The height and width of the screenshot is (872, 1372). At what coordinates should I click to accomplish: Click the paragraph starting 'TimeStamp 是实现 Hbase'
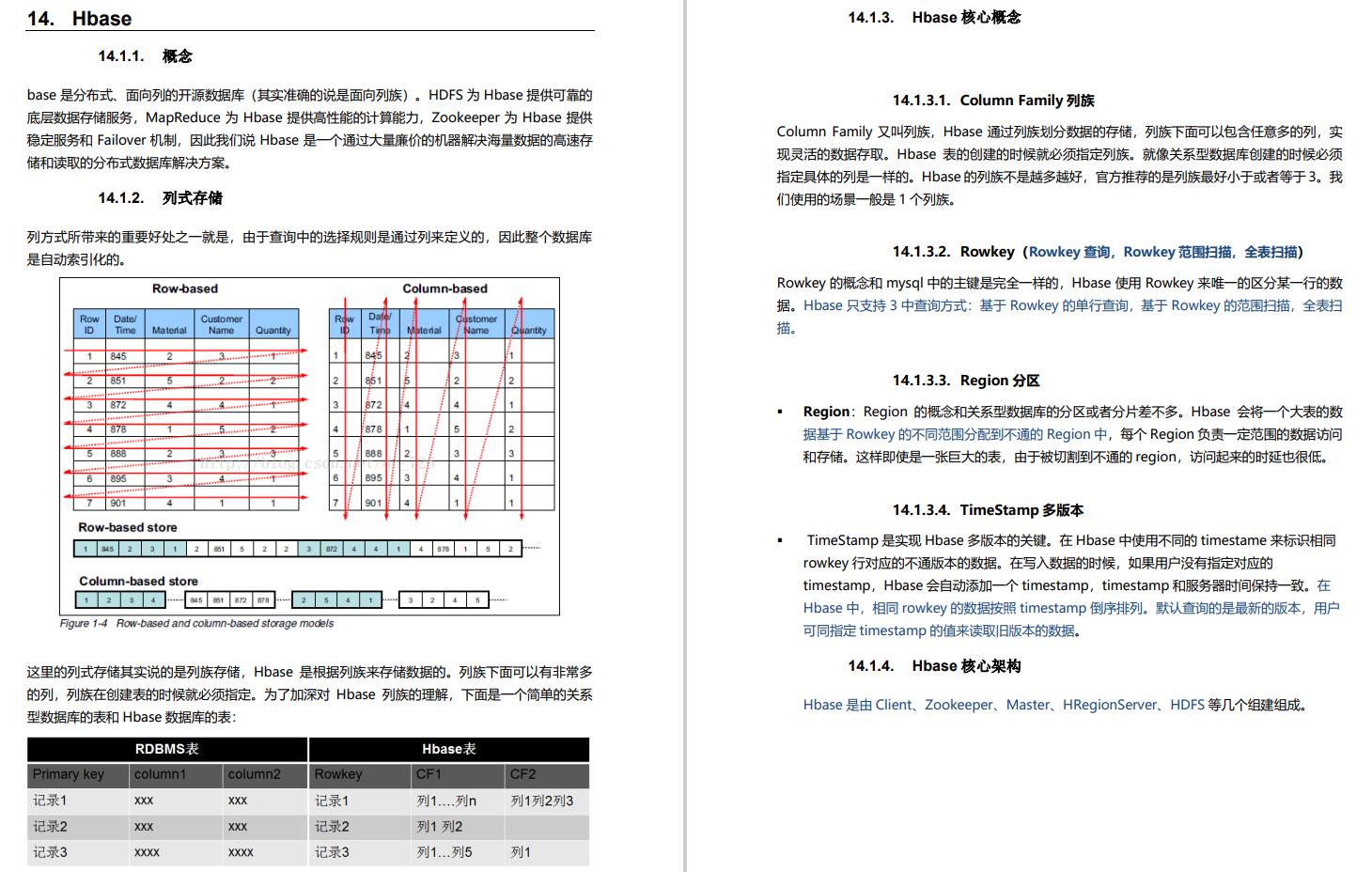(1071, 585)
